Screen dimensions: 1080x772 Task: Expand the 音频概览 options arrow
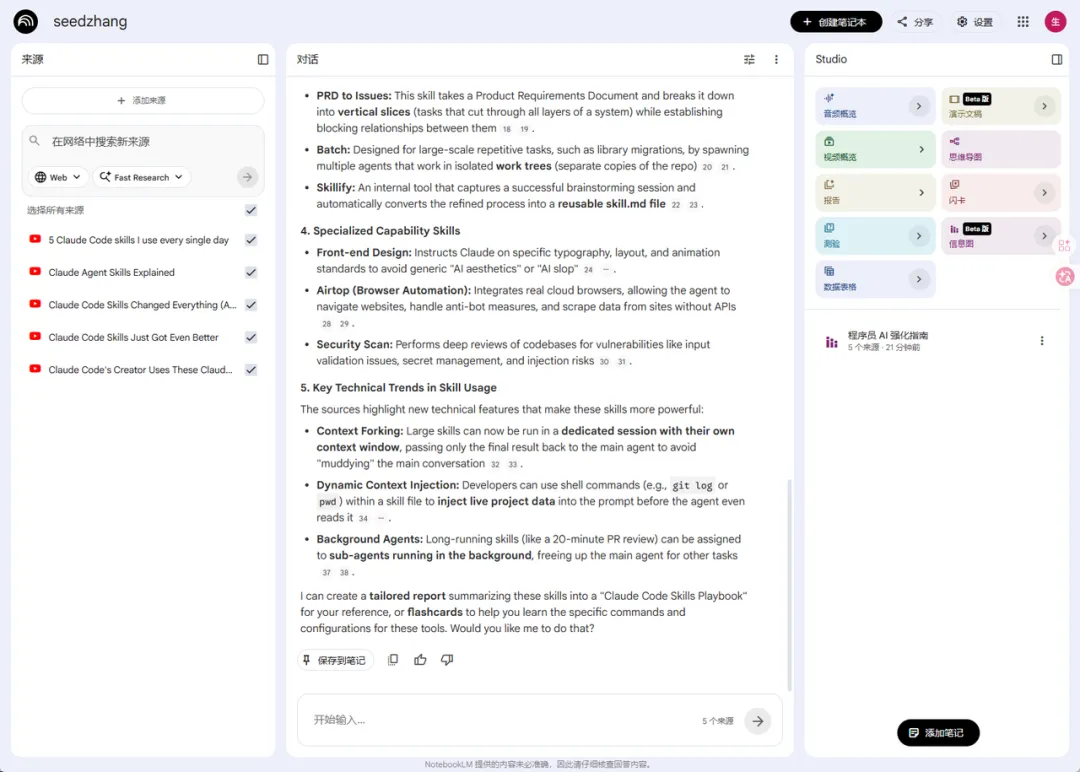pyautogui.click(x=919, y=106)
